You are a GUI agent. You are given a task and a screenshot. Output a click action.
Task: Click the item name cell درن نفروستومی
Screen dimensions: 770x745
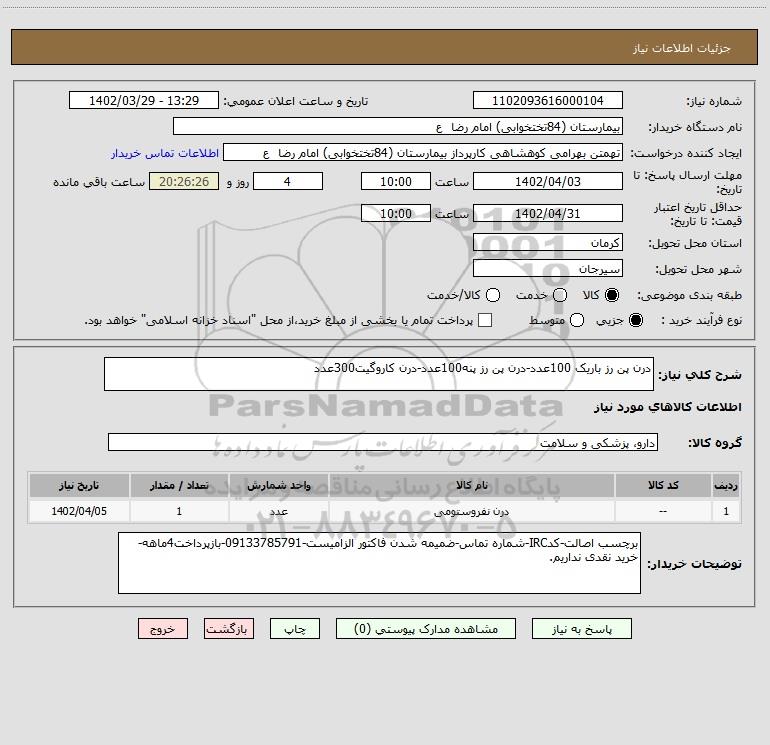coord(471,511)
